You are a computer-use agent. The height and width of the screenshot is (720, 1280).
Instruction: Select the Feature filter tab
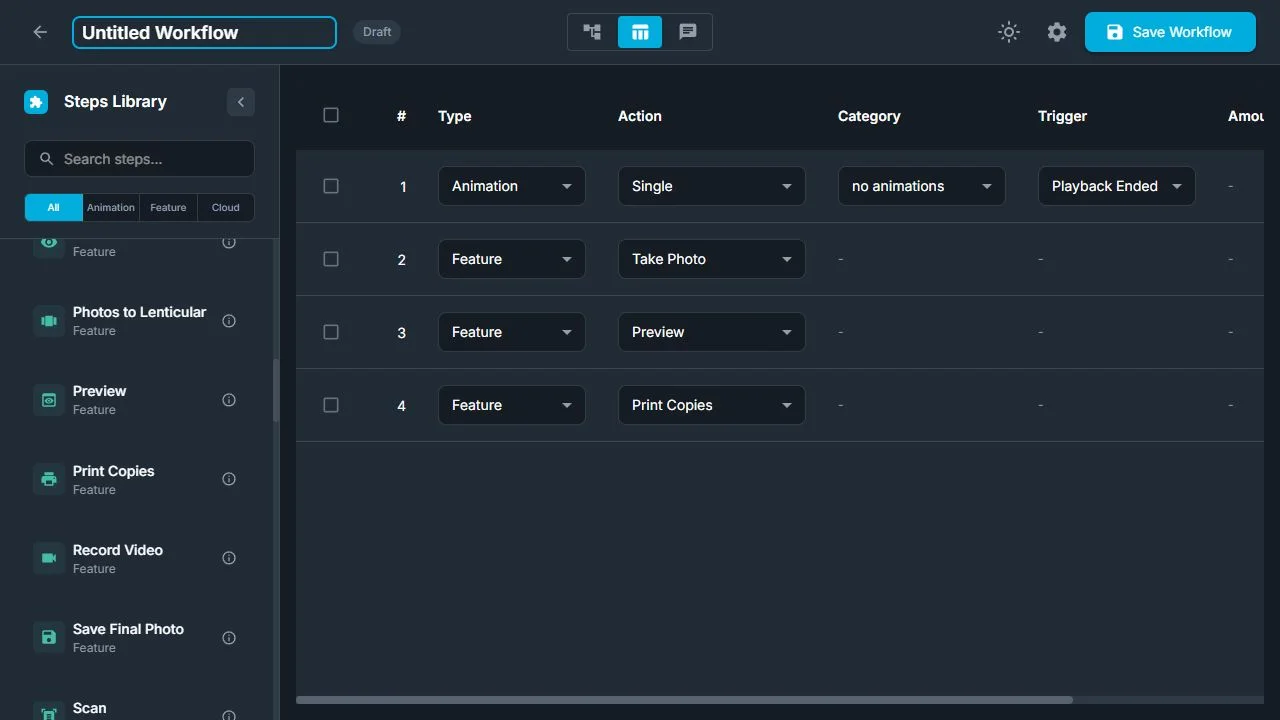point(168,207)
